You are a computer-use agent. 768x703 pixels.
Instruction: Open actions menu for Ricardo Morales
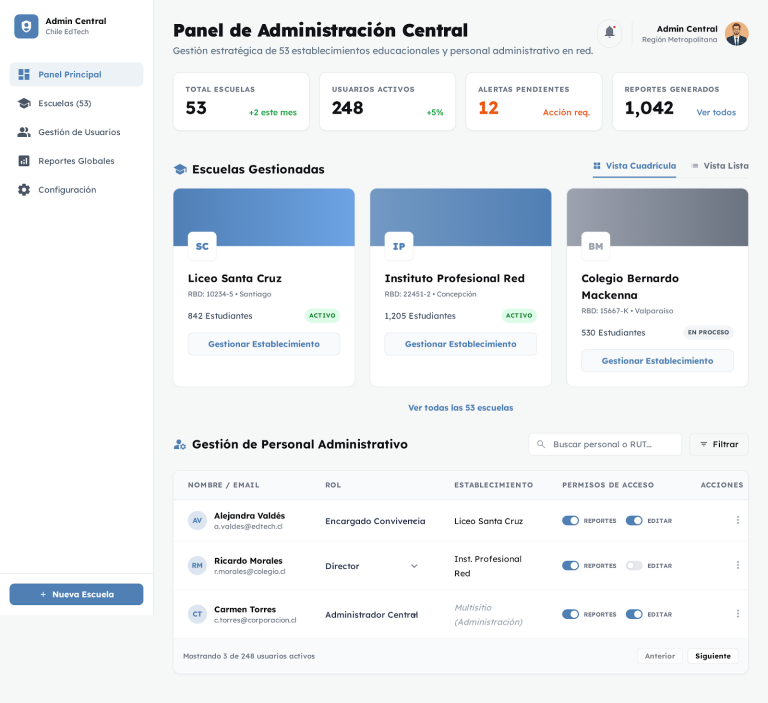[737, 565]
